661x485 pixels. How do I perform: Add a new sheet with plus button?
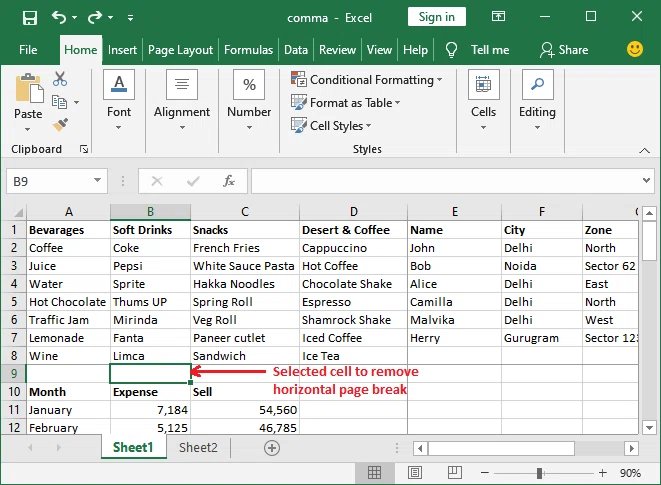tap(272, 448)
